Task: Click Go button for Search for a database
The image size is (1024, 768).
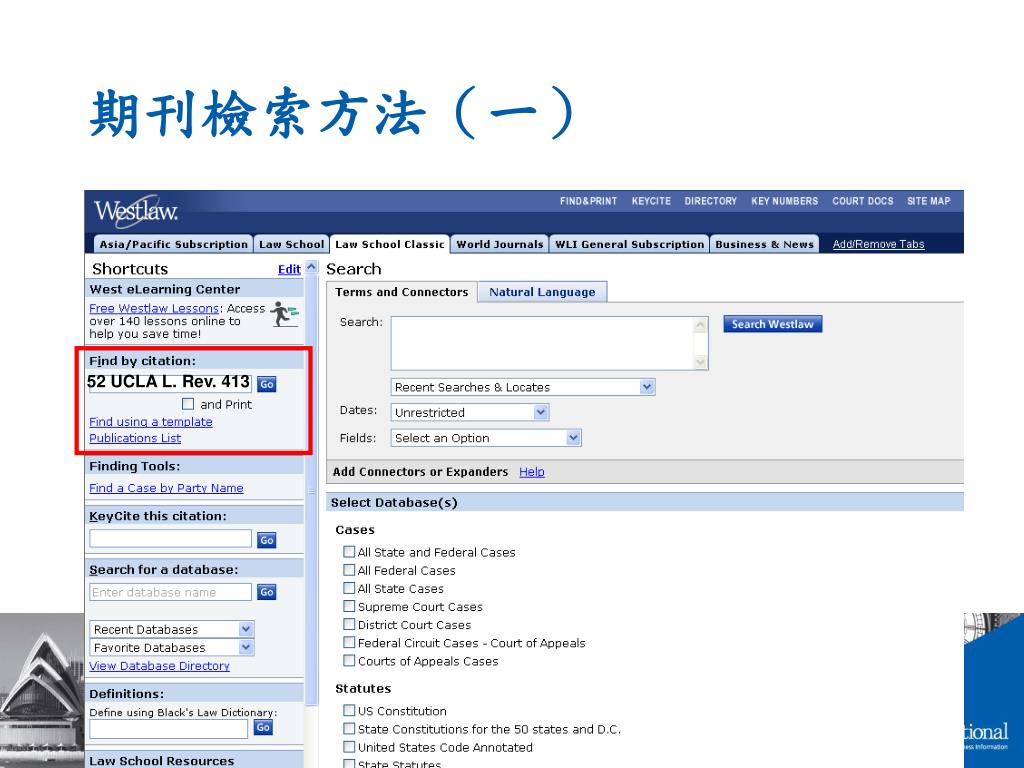Action: pos(266,592)
